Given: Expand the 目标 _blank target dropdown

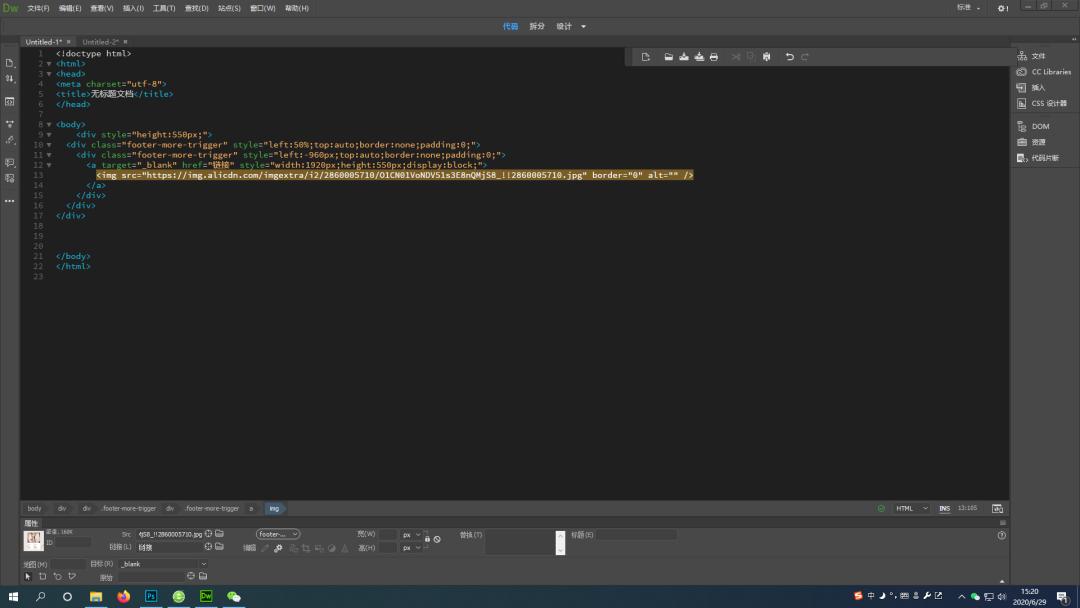Looking at the screenshot, I should [203, 564].
